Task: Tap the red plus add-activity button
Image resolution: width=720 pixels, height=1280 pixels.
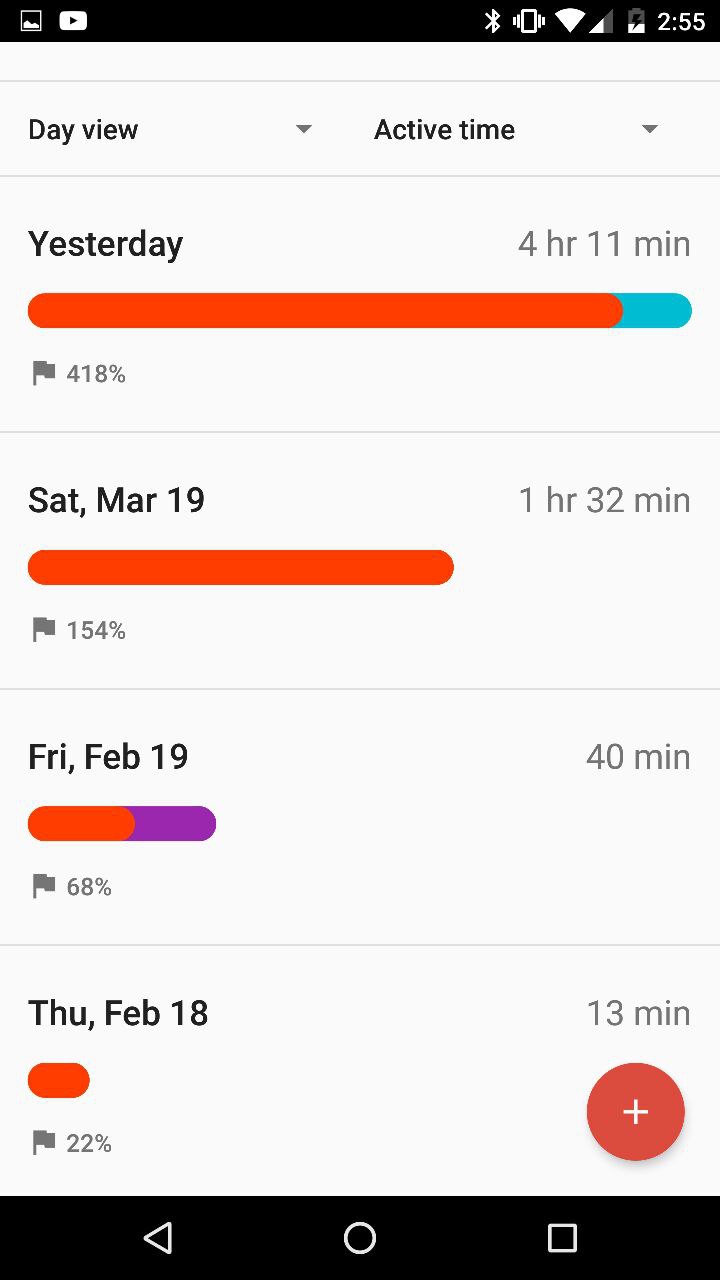Action: pos(635,1111)
